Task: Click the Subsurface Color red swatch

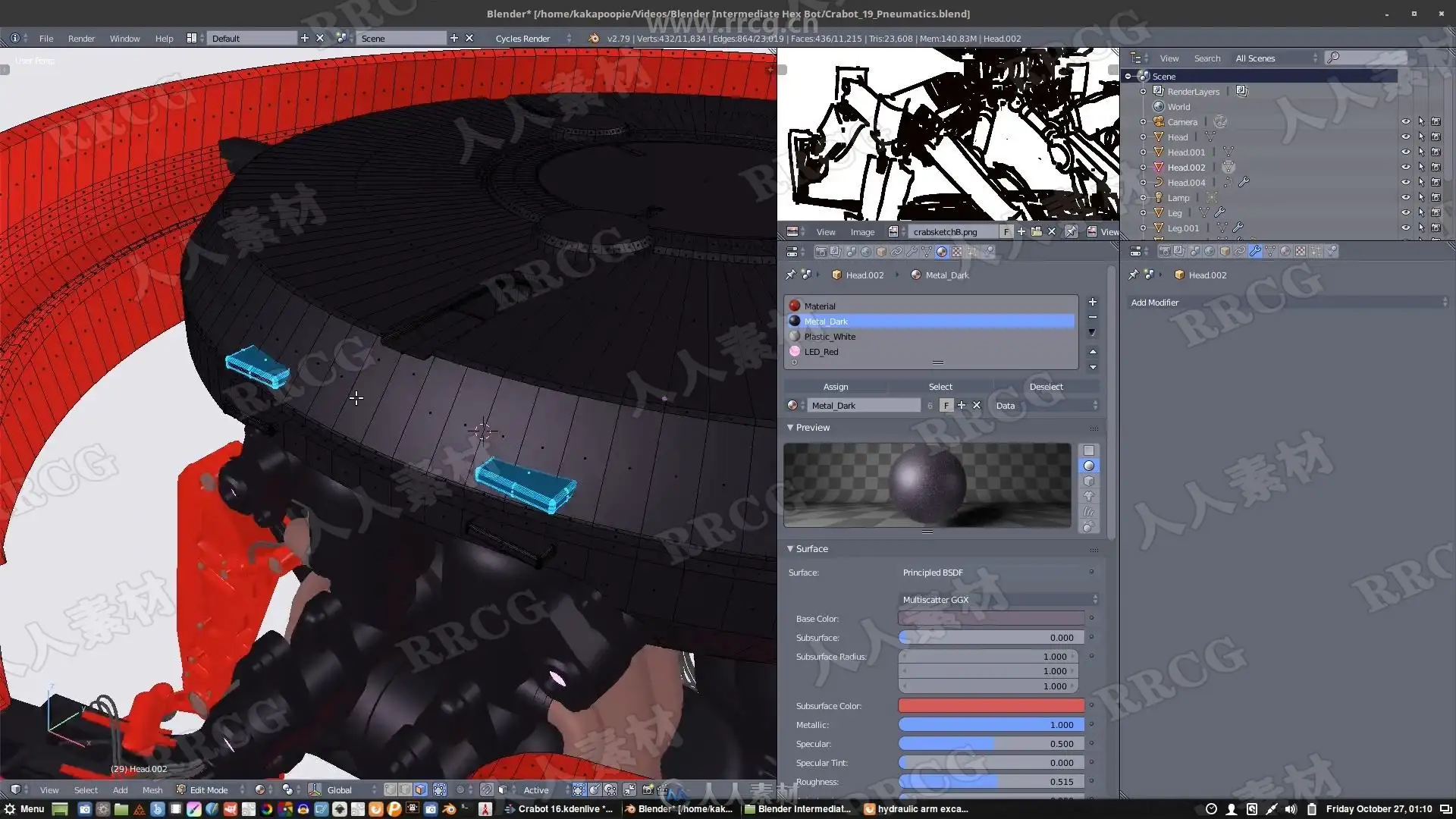Action: pos(990,706)
